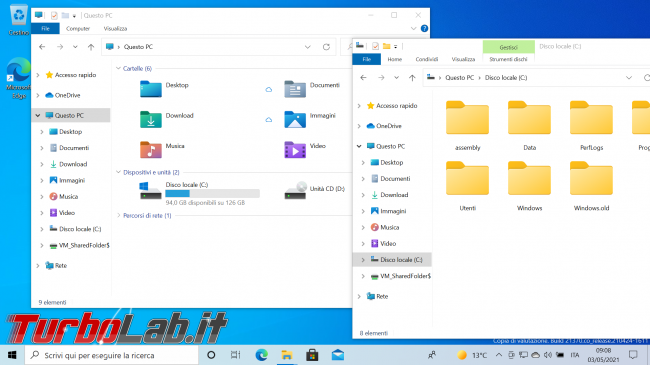Collapse the Cartelle (6) group

[x=118, y=68]
